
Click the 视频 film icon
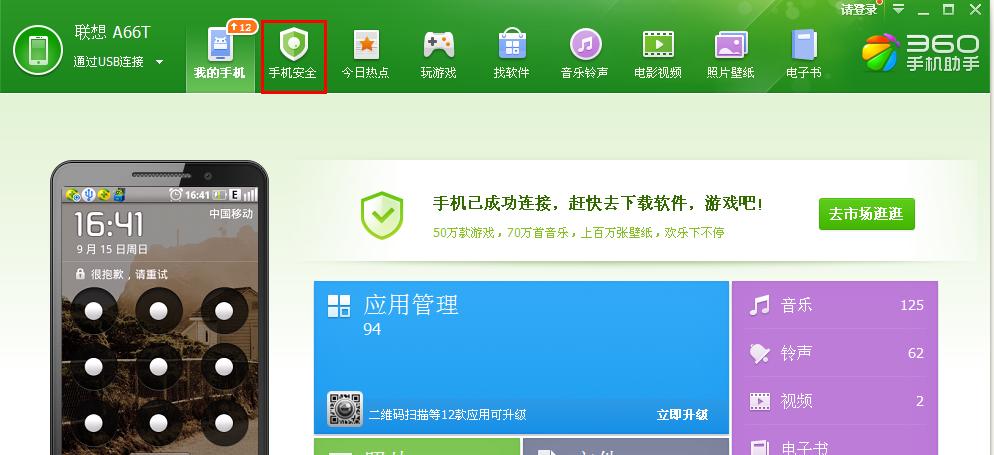tap(759, 401)
